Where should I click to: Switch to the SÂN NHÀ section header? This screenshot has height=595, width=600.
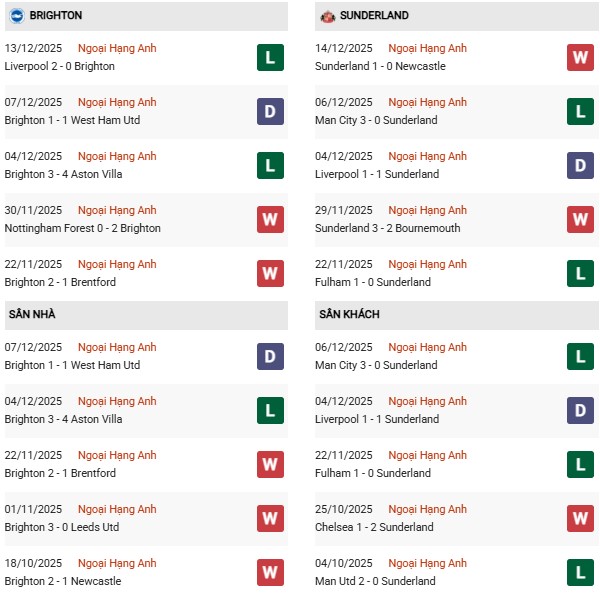[x=32, y=314]
